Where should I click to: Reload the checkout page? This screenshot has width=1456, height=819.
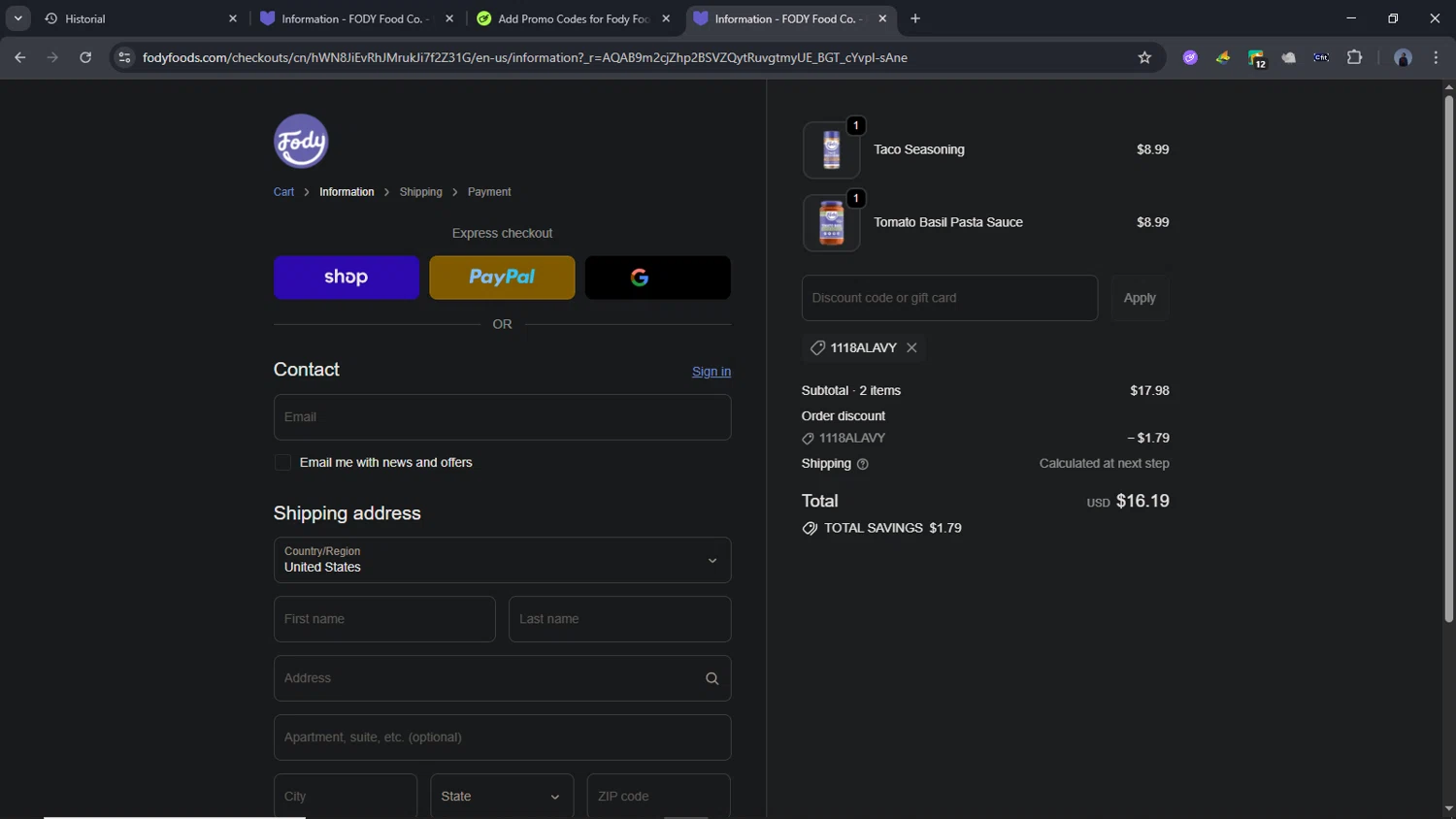point(85,57)
